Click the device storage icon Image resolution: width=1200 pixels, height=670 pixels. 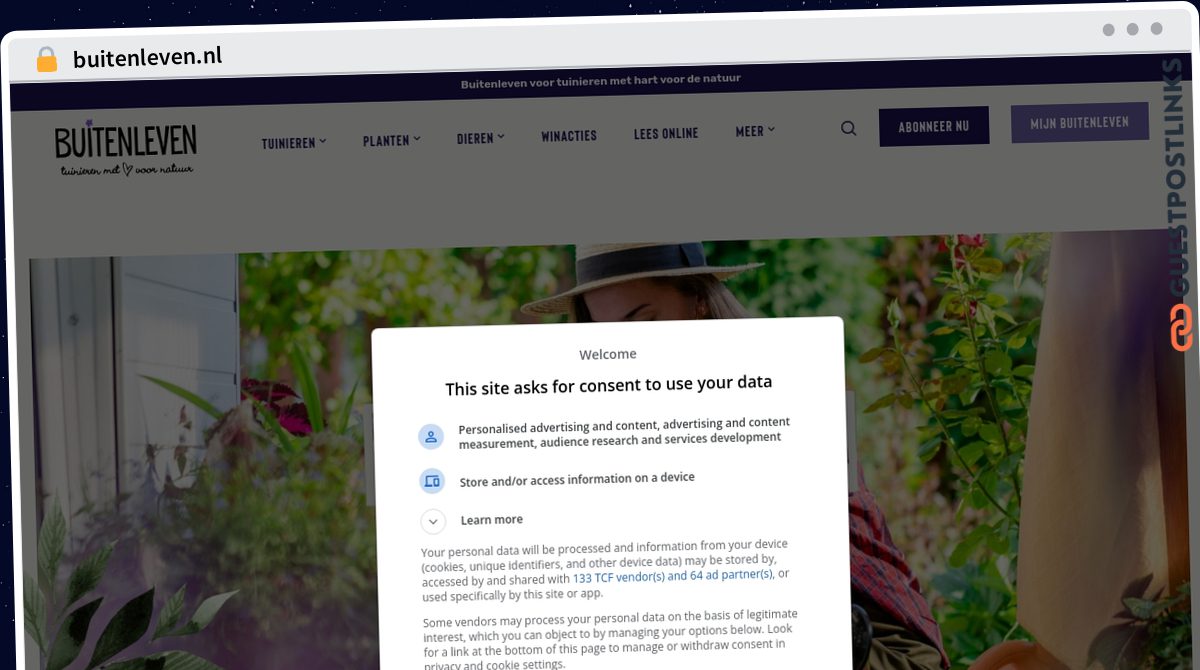click(x=431, y=481)
